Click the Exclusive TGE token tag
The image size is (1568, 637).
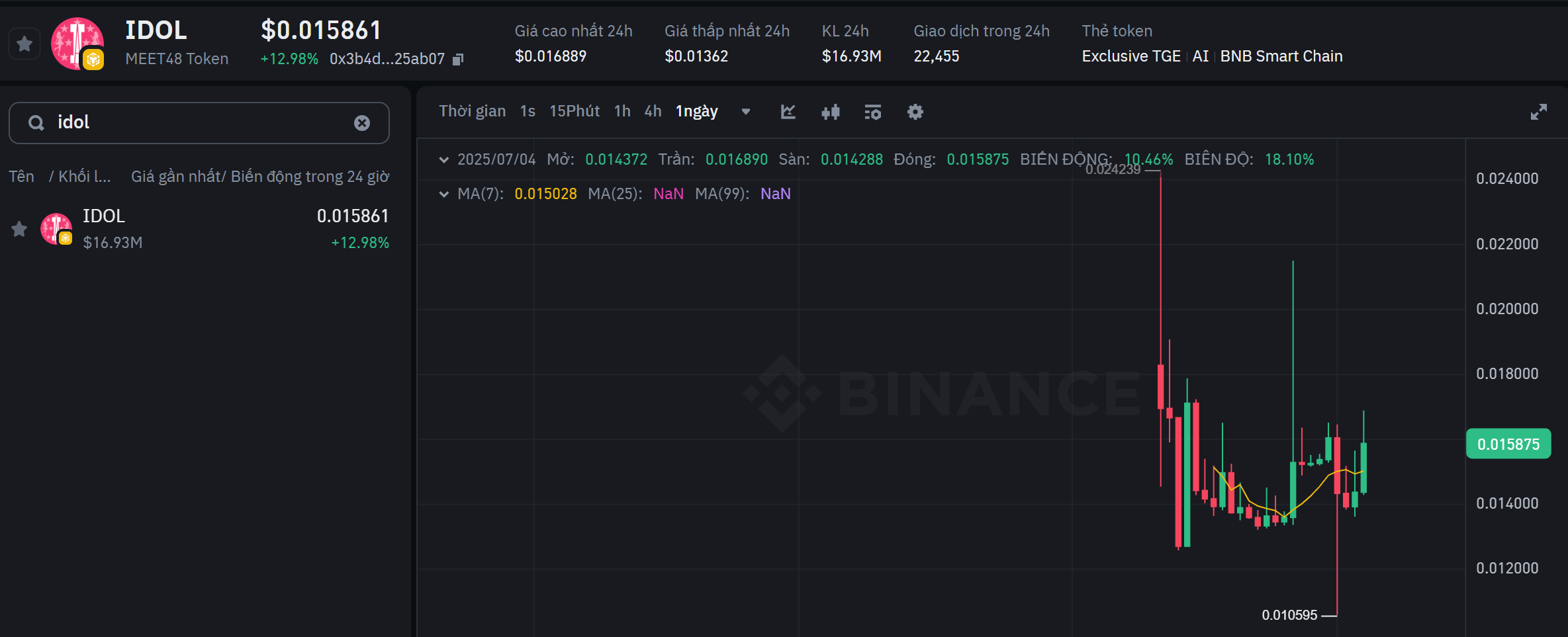[1131, 56]
